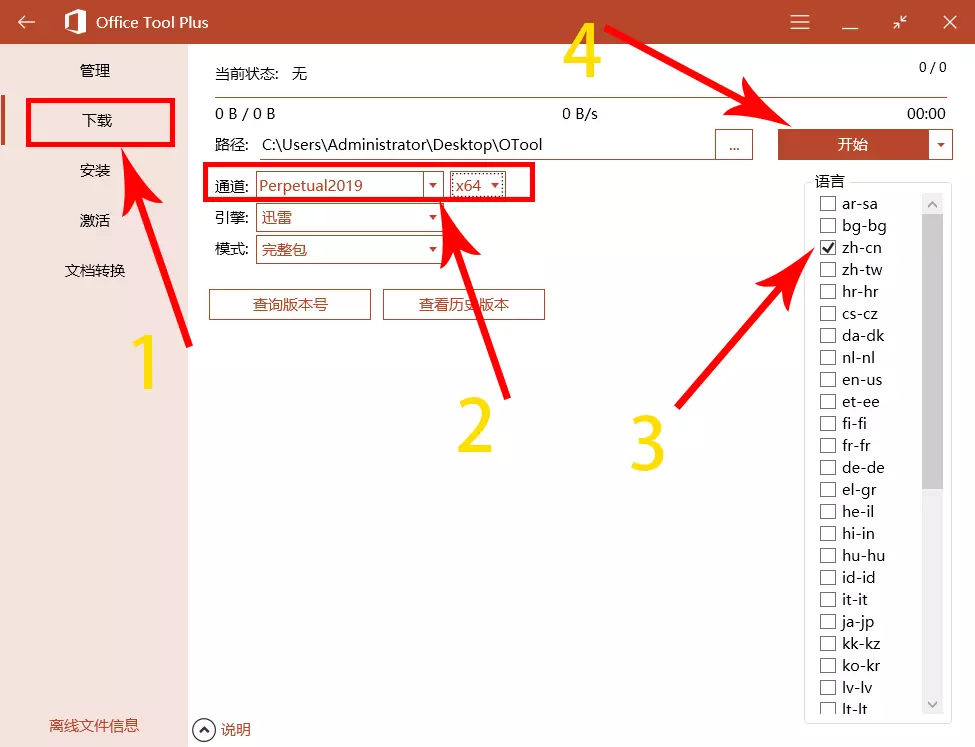
Task: Open the 管理 section in the sidebar
Action: [95, 70]
